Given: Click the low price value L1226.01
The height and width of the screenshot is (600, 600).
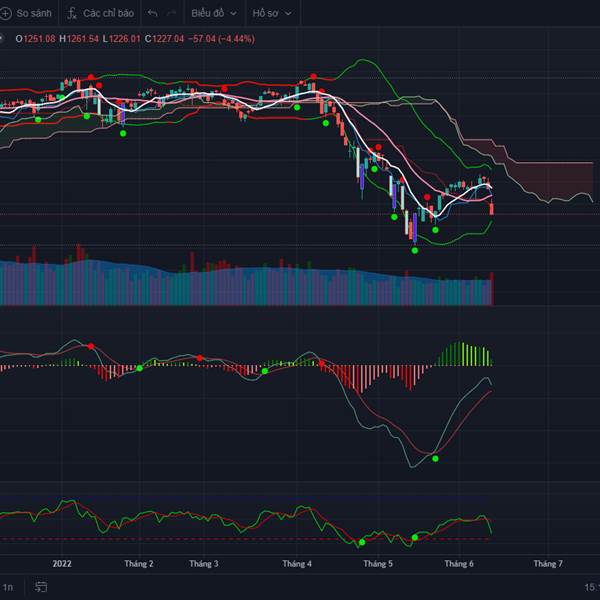Looking at the screenshot, I should coord(121,39).
